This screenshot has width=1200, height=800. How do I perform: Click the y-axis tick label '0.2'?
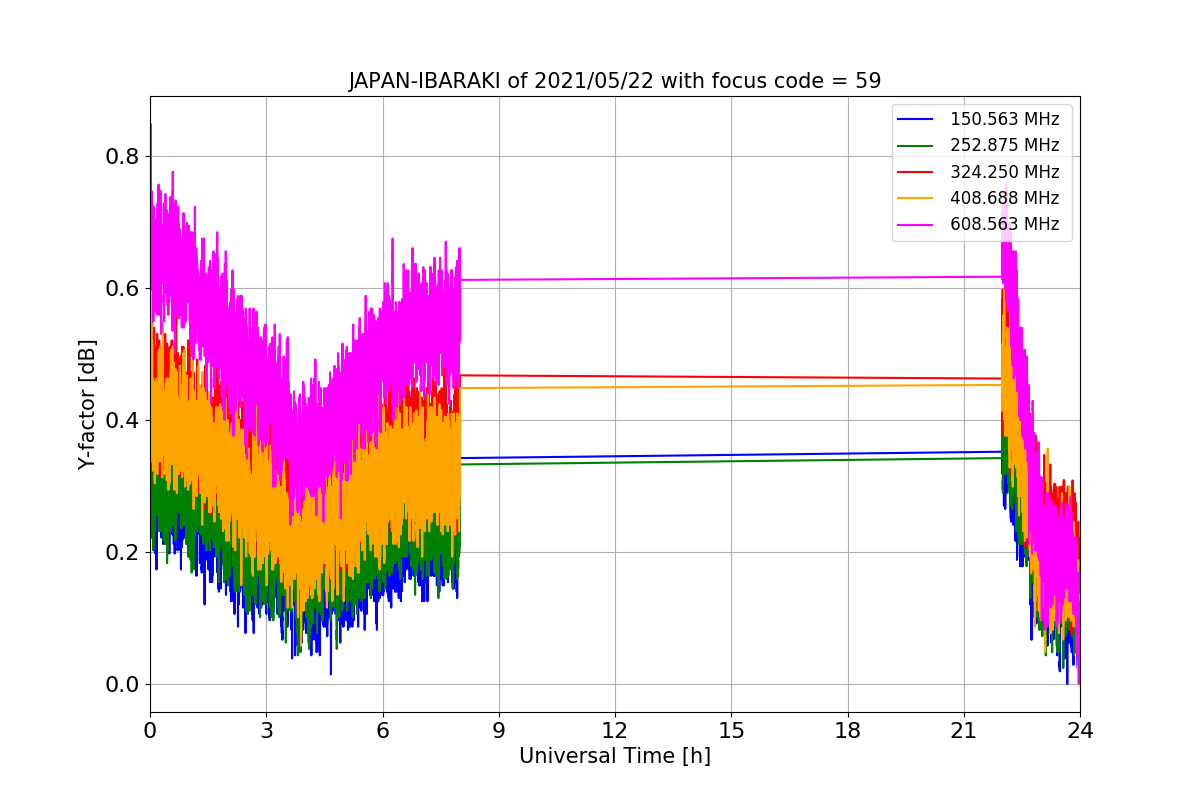(x=123, y=553)
